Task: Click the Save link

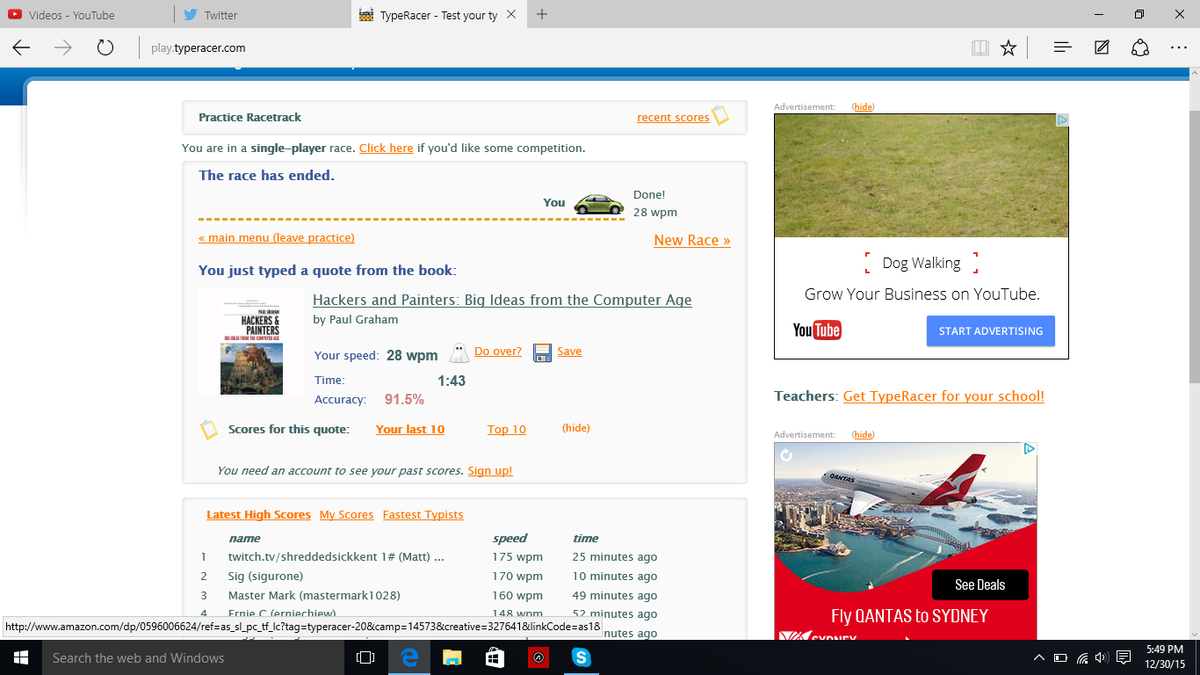Action: (x=569, y=351)
